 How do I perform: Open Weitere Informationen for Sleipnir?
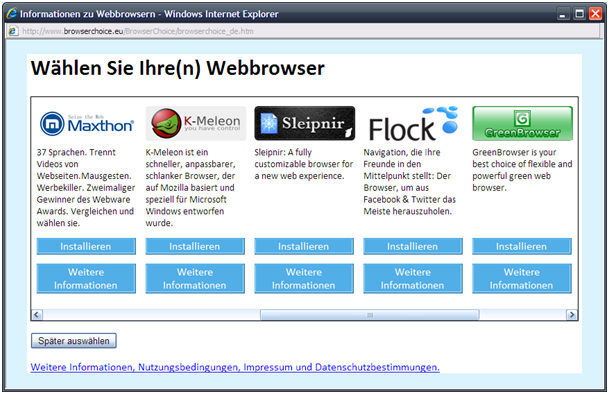[x=304, y=279]
